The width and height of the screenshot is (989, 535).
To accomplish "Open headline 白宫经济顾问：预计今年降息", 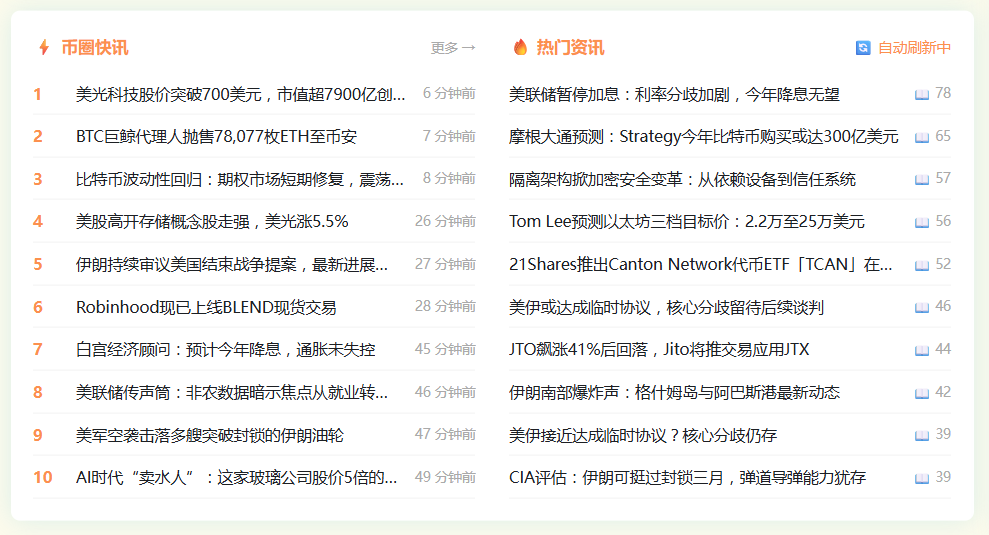I will (x=225, y=350).
